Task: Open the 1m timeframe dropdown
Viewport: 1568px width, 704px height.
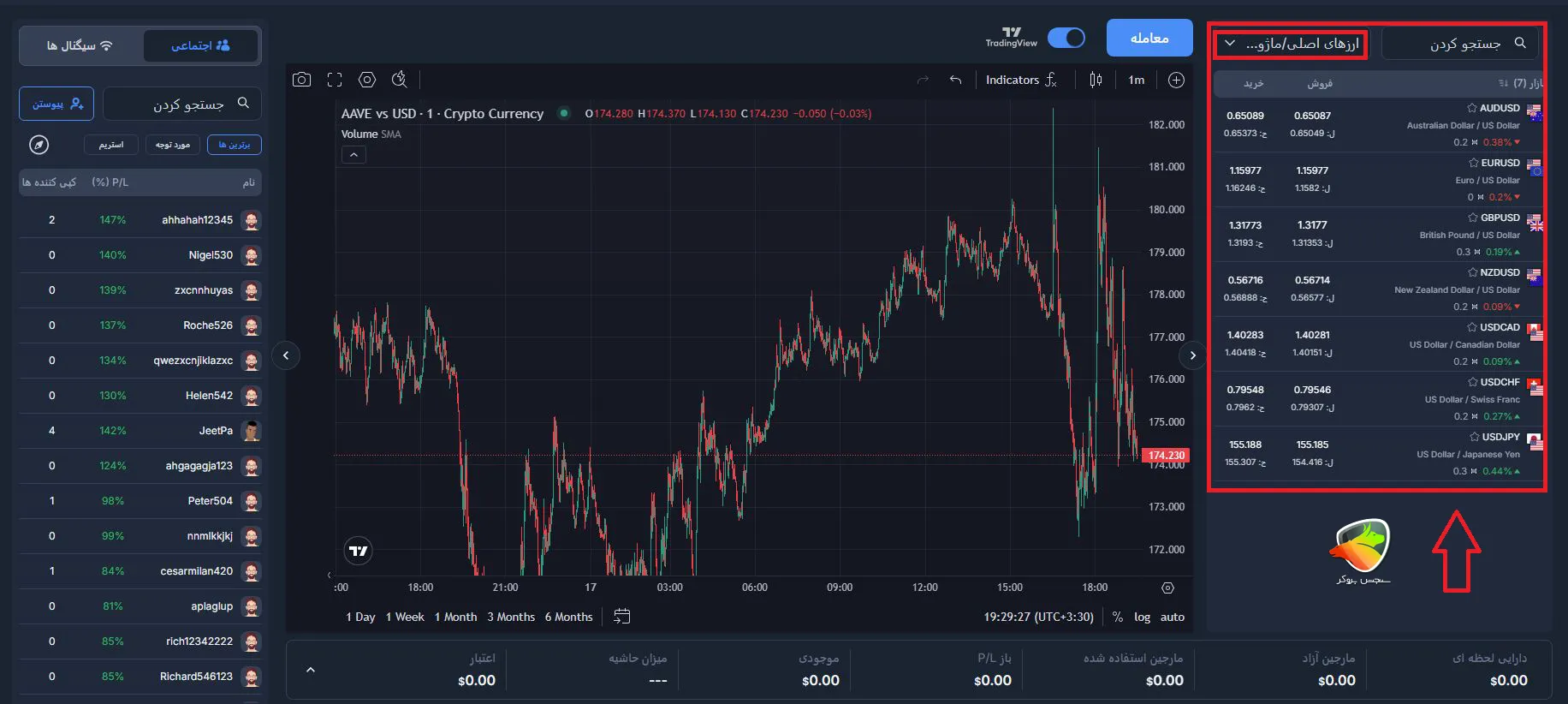Action: (1136, 80)
